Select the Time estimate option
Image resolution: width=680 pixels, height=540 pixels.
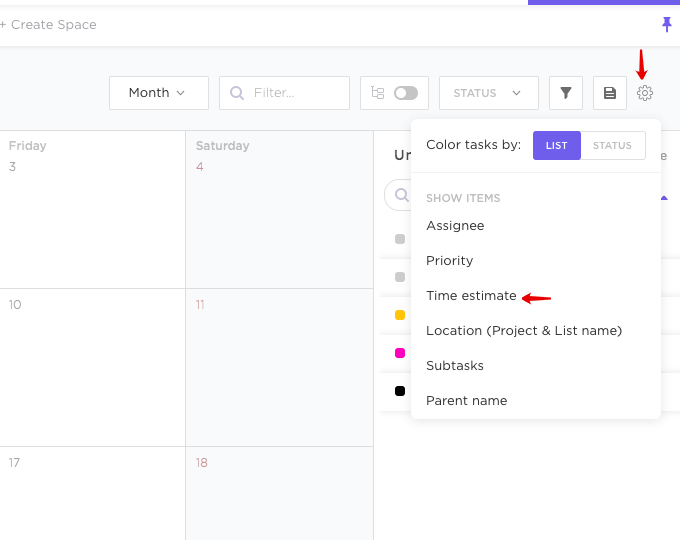471,296
